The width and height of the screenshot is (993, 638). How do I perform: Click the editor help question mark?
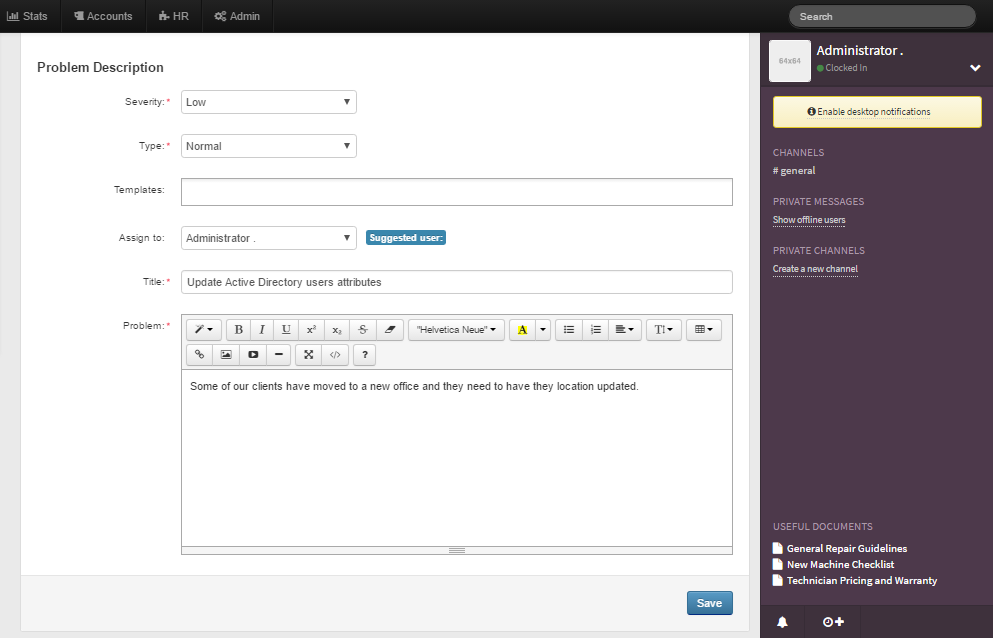tap(364, 354)
